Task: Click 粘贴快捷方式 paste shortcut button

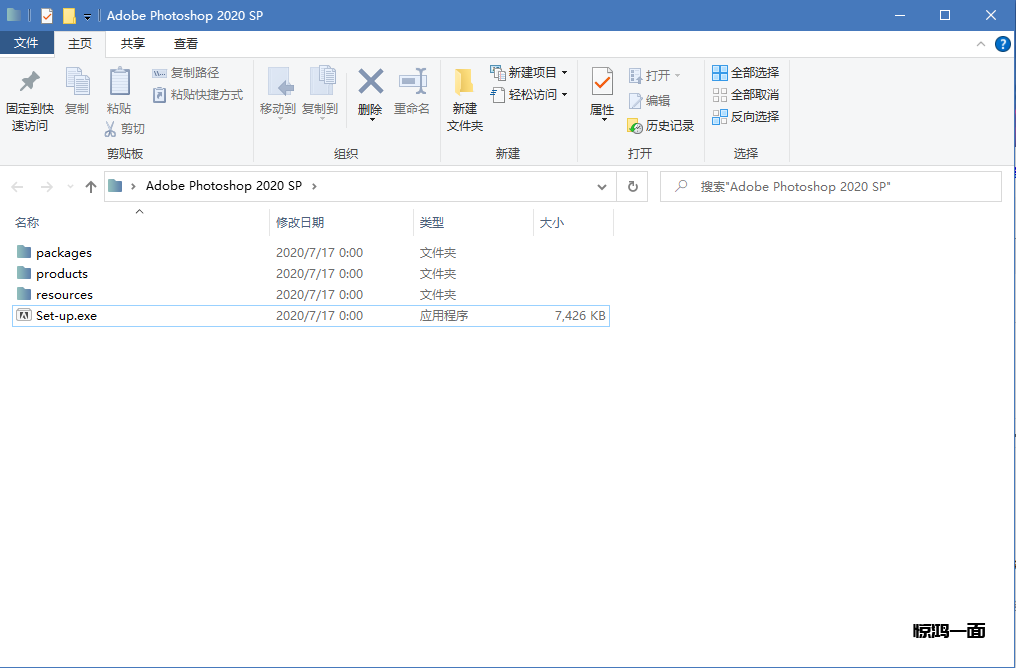Action: coord(197,95)
